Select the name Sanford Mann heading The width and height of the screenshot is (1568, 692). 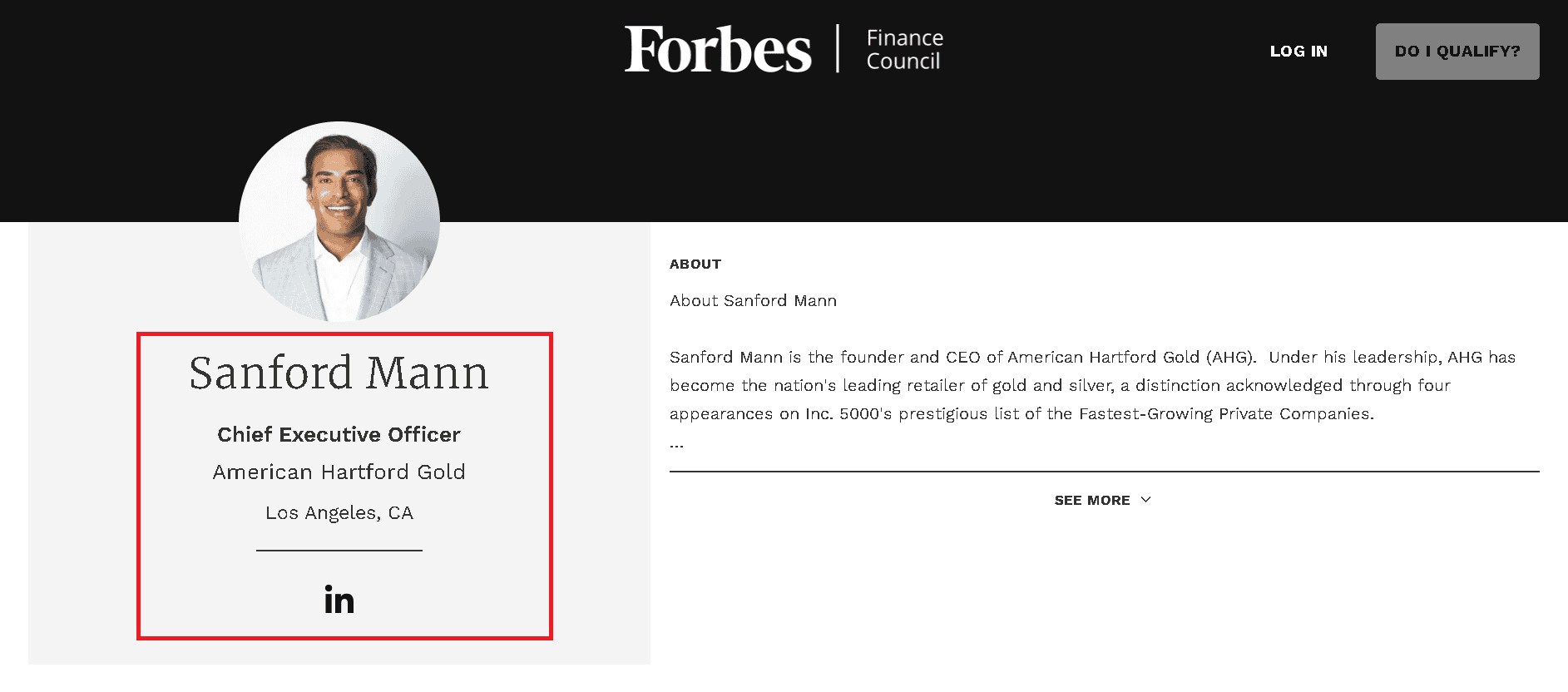coord(338,373)
